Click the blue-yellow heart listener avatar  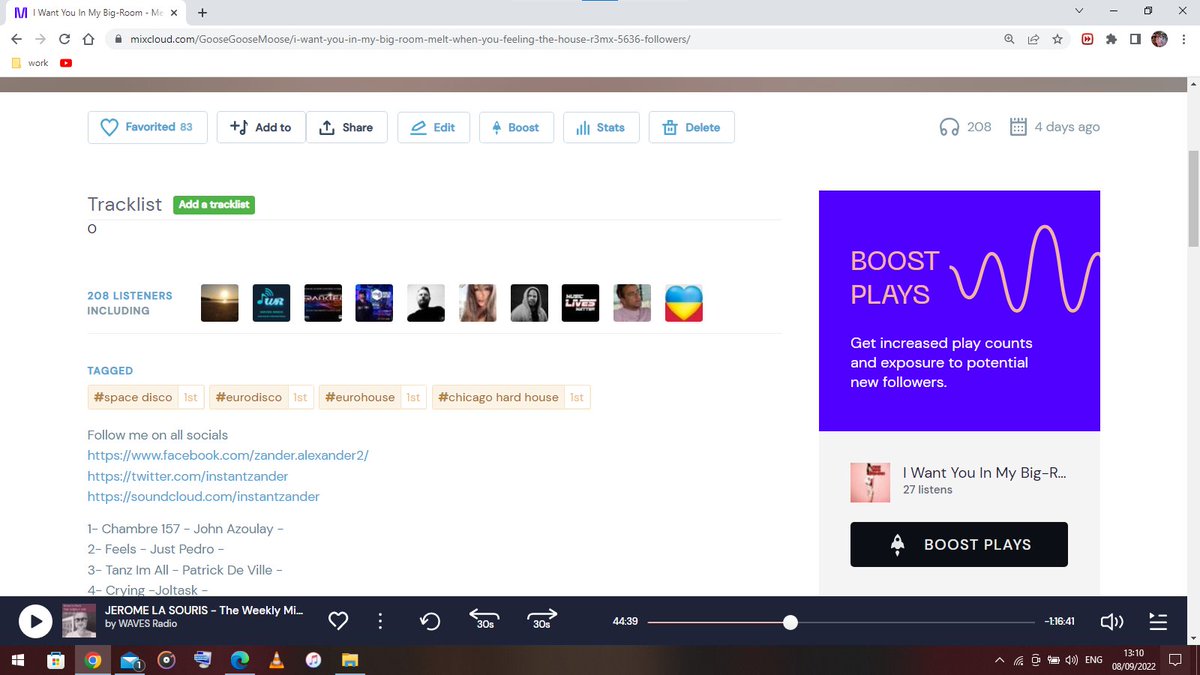click(684, 303)
